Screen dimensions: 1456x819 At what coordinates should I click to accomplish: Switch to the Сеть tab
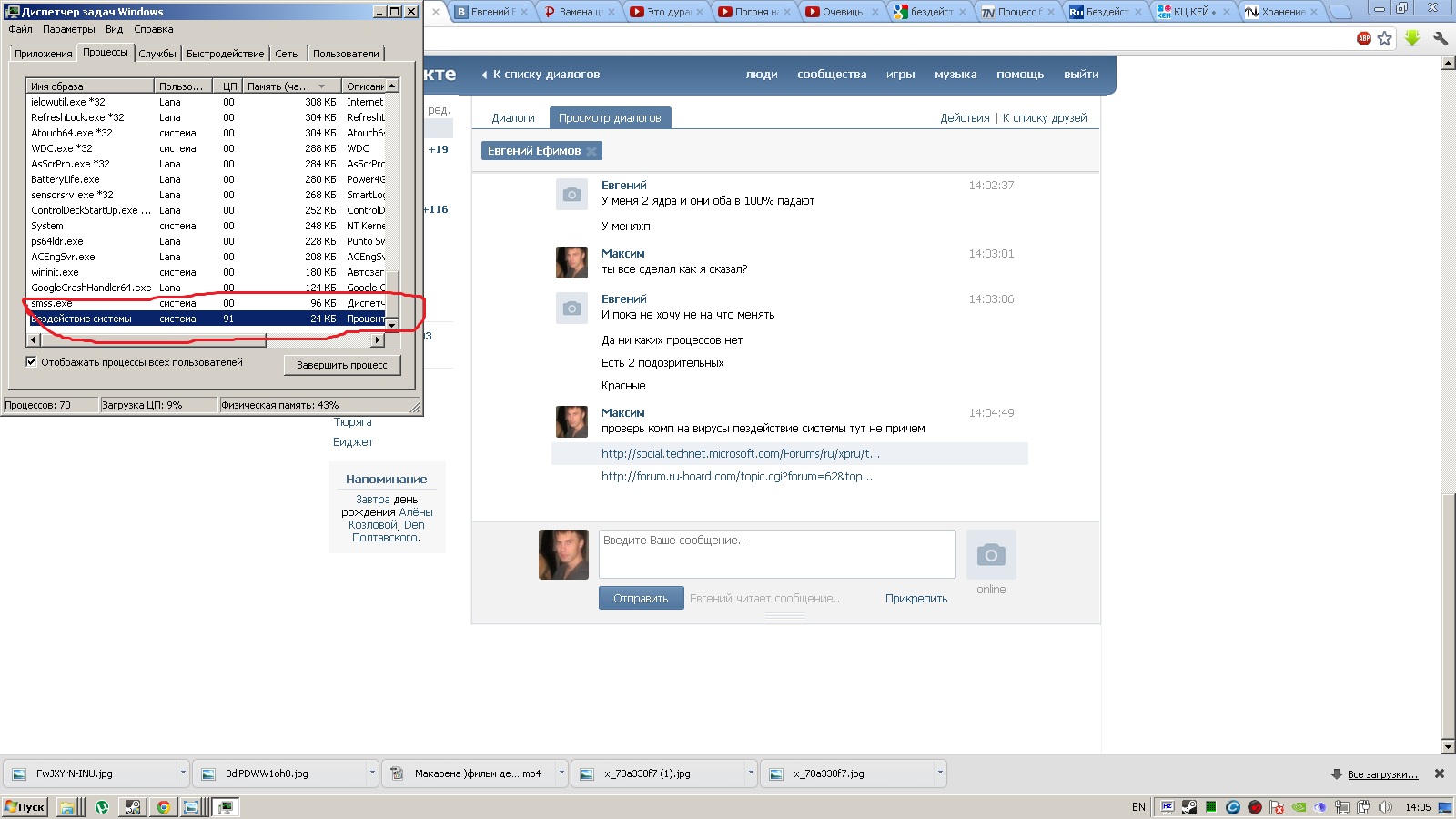tap(287, 54)
